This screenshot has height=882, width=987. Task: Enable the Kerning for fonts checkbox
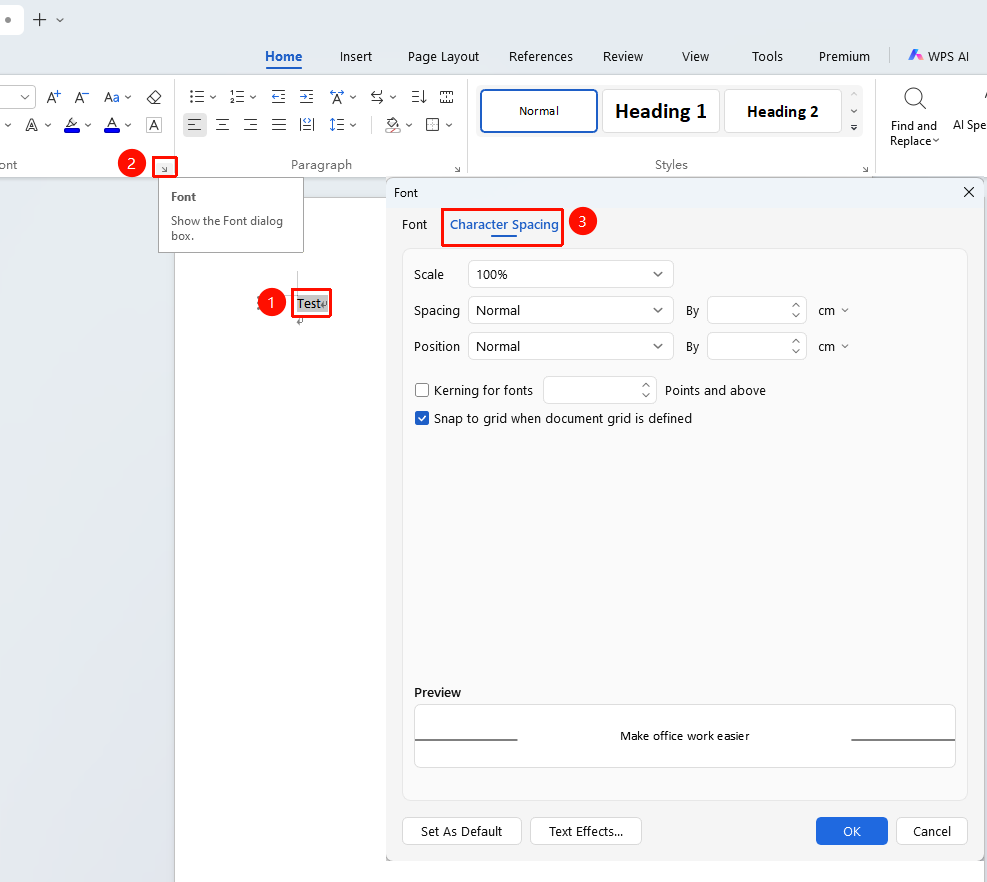point(422,390)
